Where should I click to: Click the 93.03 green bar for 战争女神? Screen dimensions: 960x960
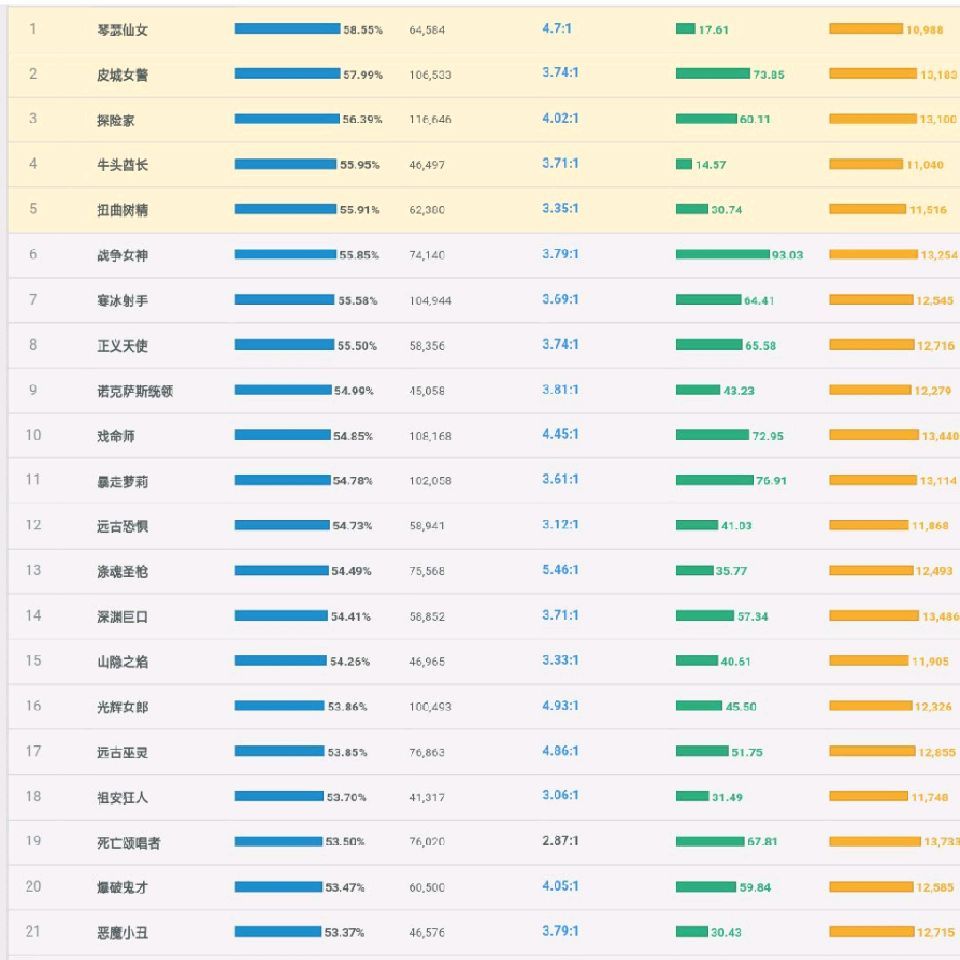(x=722, y=254)
